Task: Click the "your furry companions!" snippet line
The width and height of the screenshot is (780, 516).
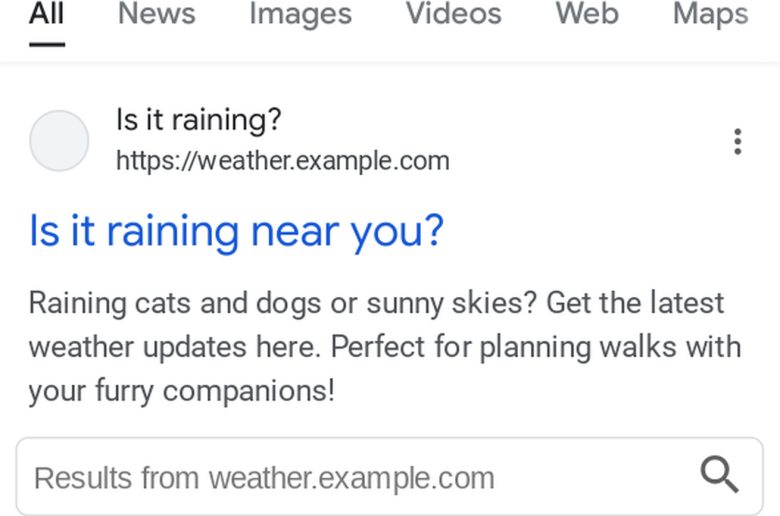Action: (x=182, y=391)
